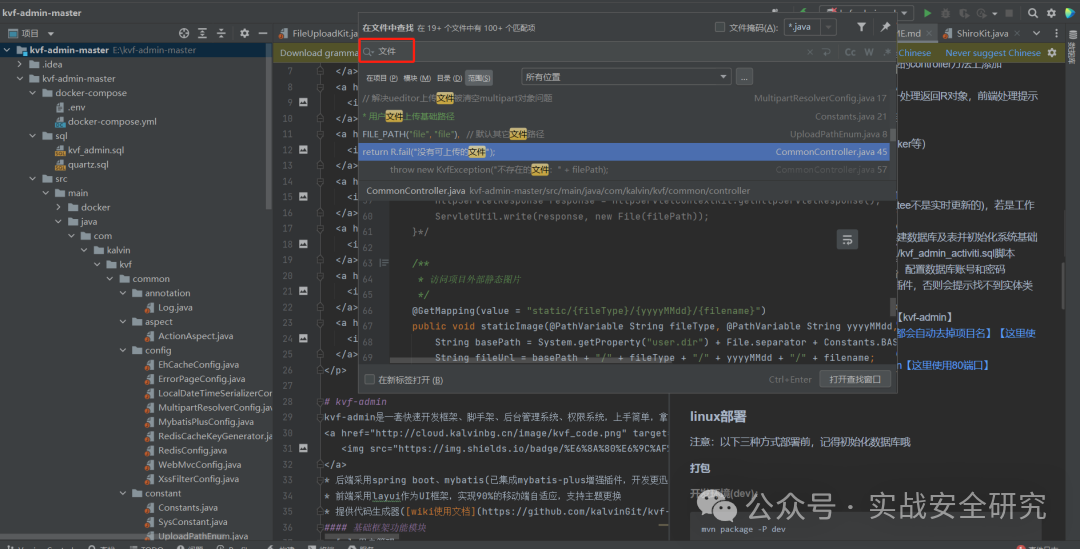Check the open in new tab checkbox
The width and height of the screenshot is (1080, 549).
pos(369,380)
